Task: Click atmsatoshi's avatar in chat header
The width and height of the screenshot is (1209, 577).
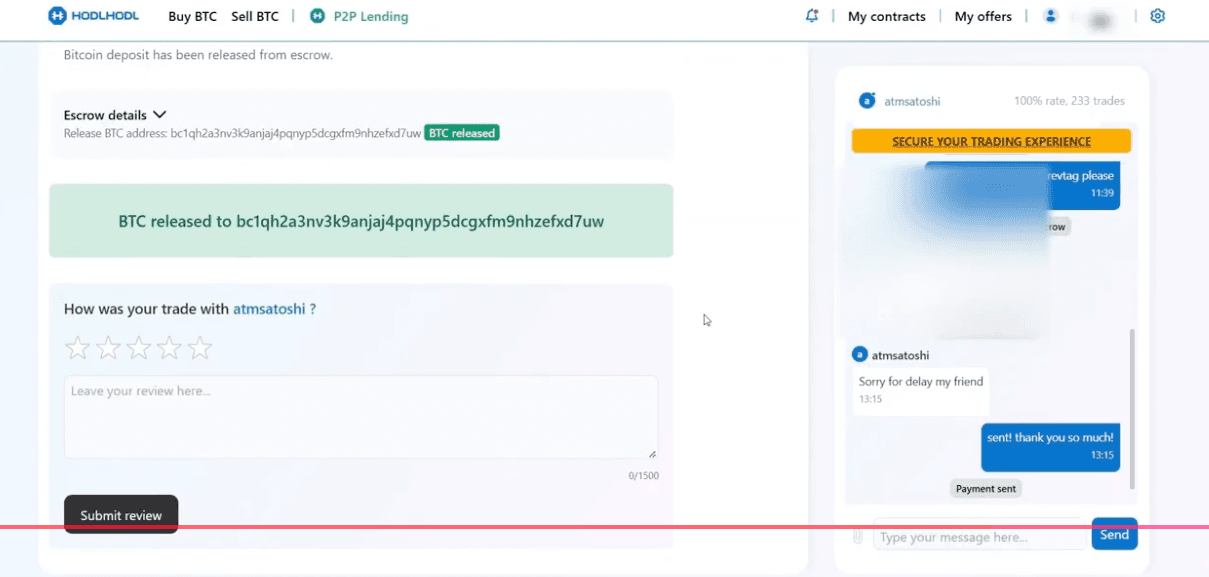Action: [x=867, y=100]
